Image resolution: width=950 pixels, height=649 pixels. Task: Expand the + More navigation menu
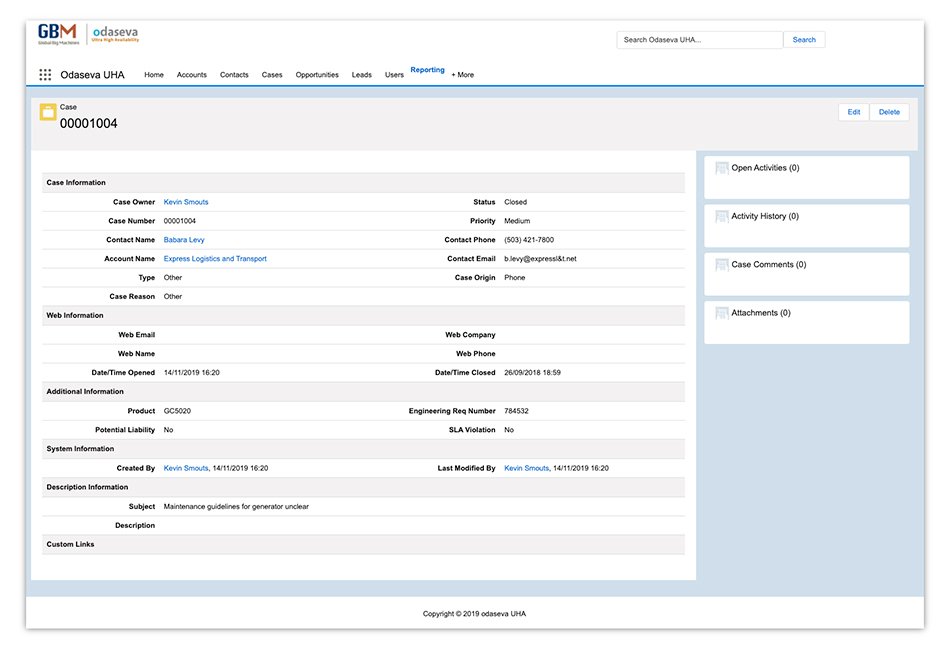pyautogui.click(x=462, y=74)
